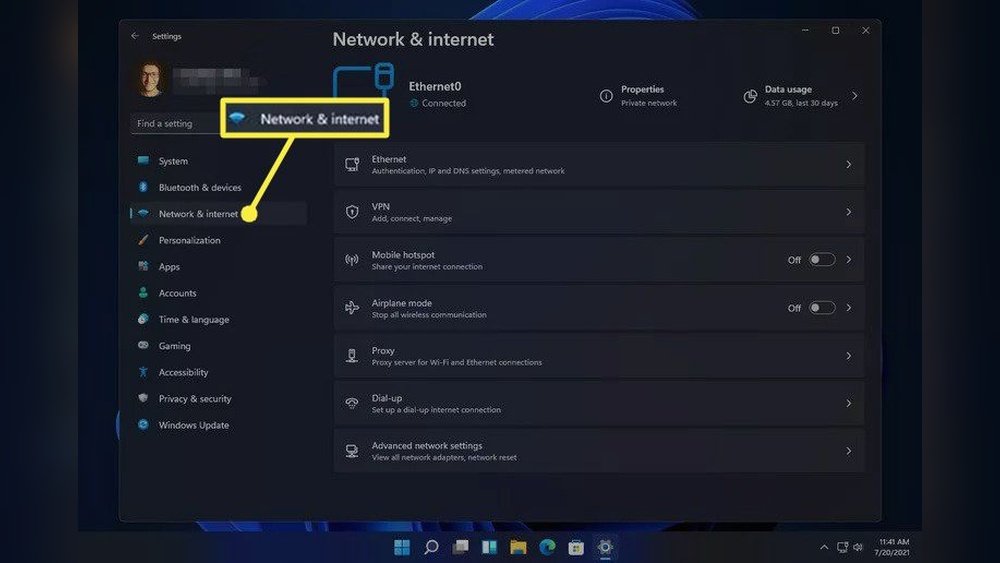Open the Ethernet settings row
This screenshot has width=1000, height=563.
coord(599,165)
